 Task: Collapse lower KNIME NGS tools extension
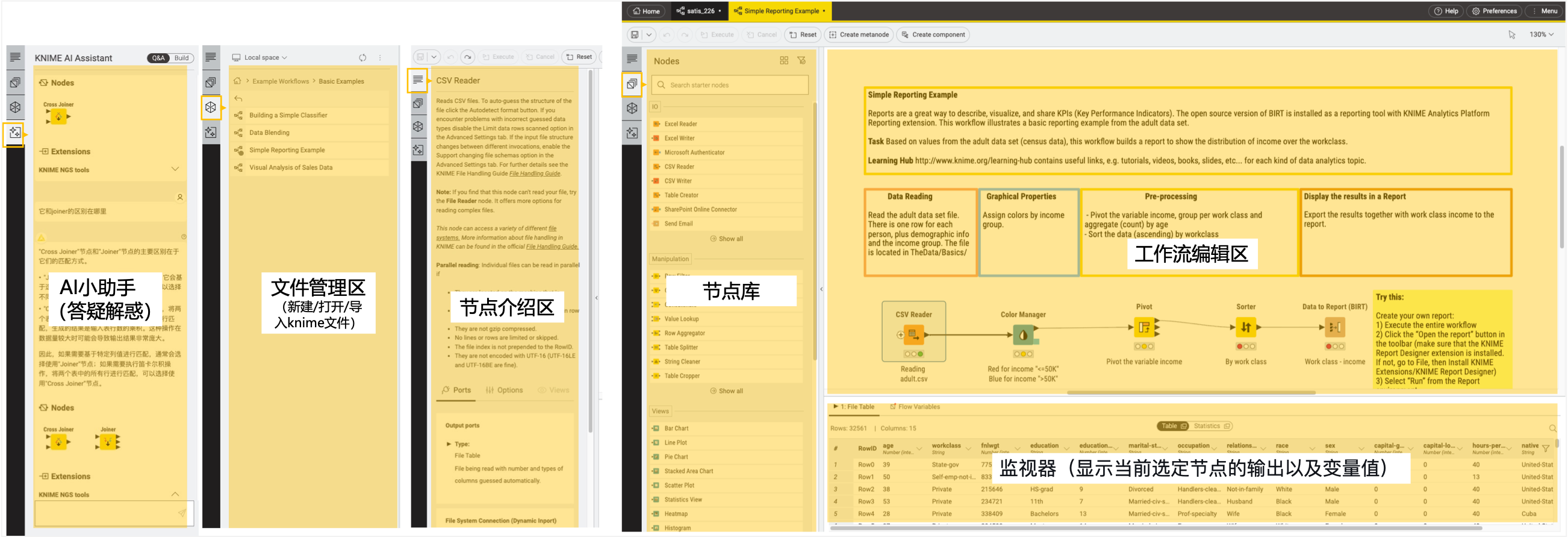coord(175,494)
